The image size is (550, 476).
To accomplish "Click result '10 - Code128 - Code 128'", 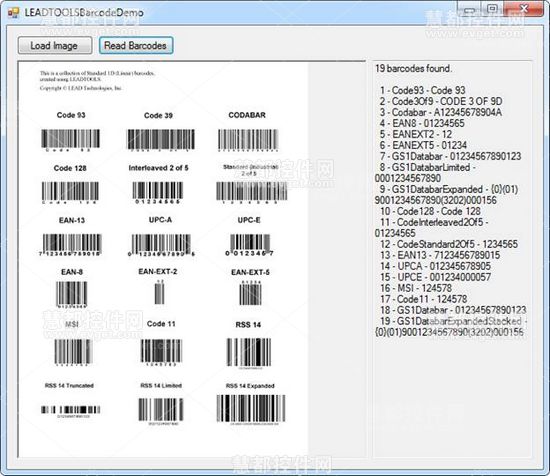I will pos(430,211).
